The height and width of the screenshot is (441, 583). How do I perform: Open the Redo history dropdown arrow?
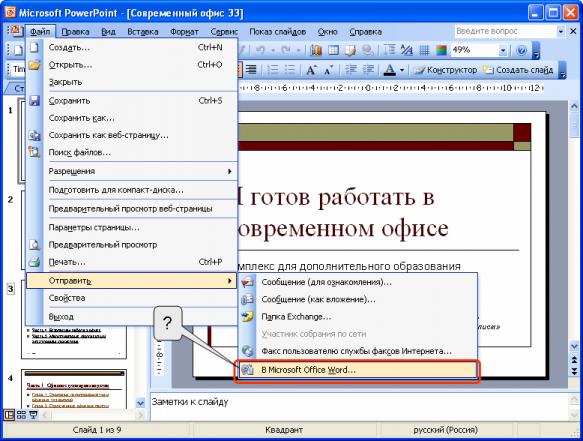click(298, 50)
